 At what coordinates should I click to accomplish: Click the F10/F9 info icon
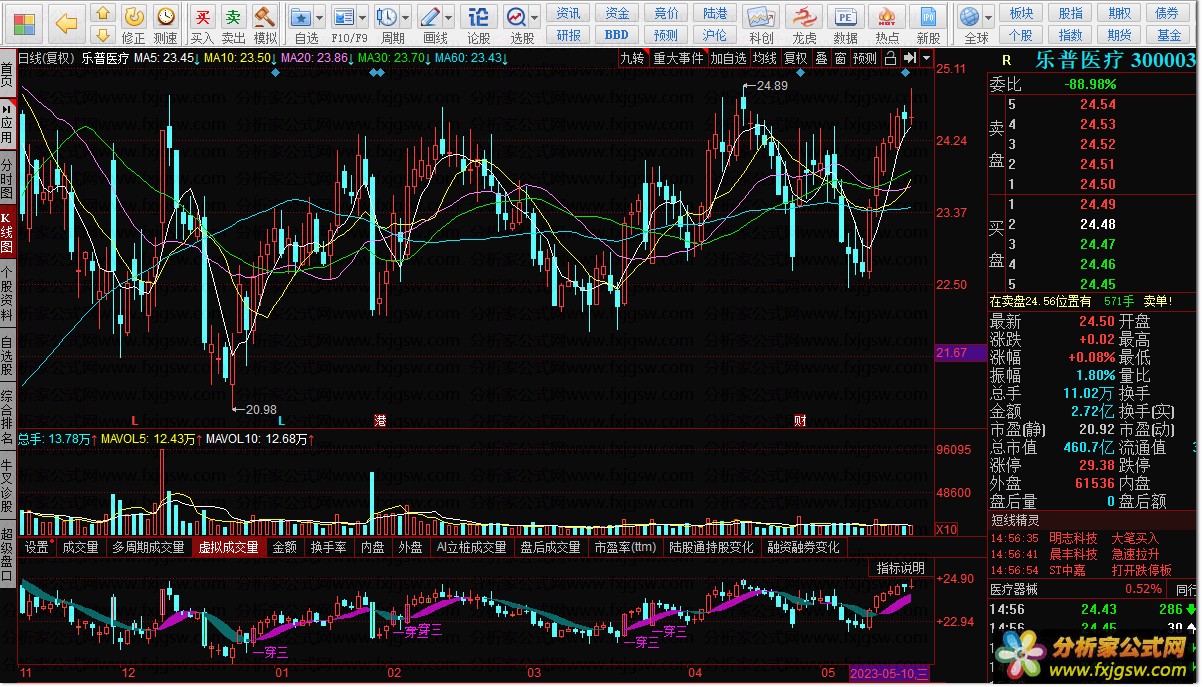click(344, 16)
